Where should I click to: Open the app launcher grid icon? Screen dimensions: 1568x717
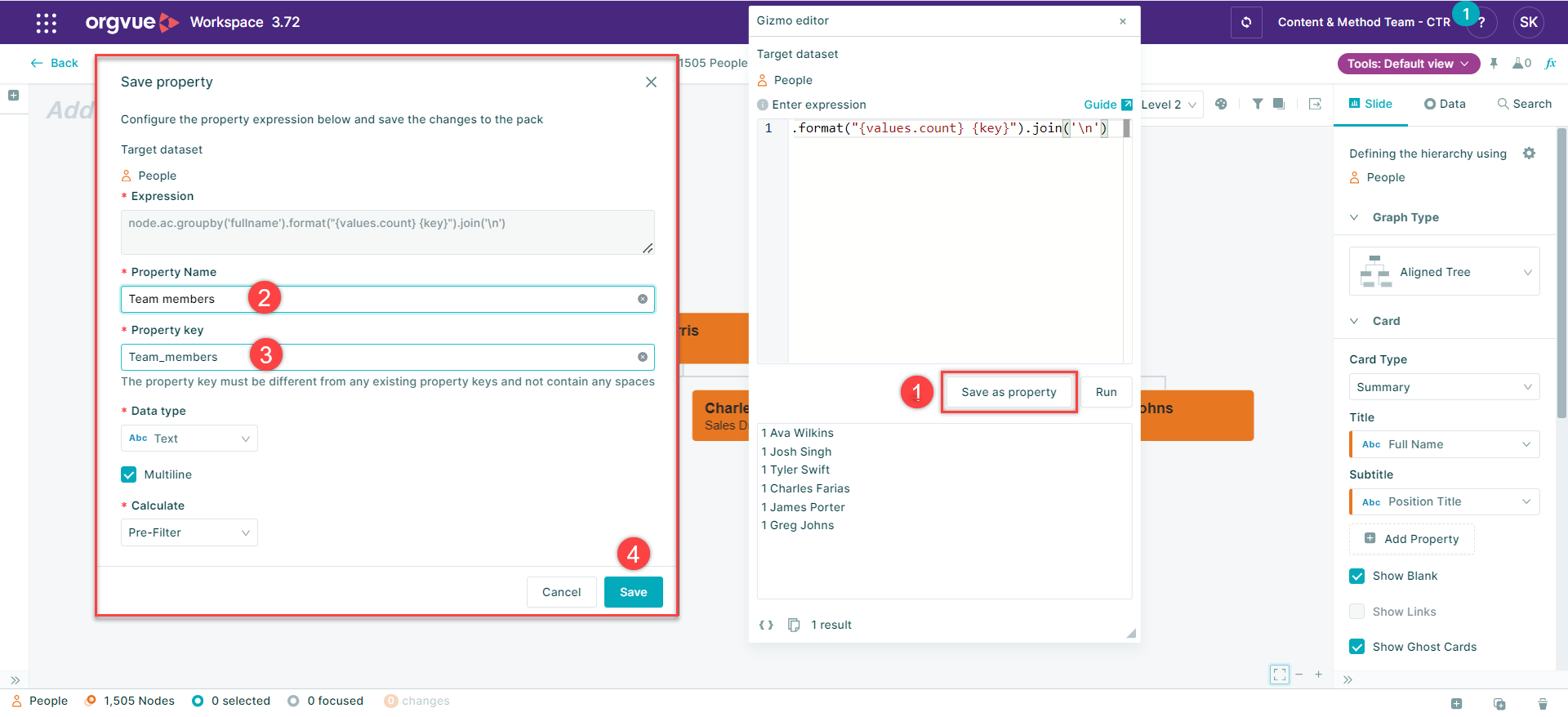[x=47, y=23]
